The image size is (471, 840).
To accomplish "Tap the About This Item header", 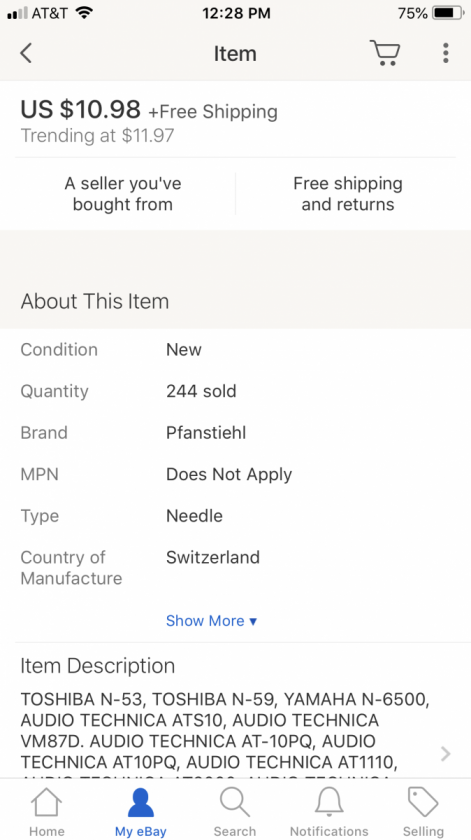I will tap(95, 301).
